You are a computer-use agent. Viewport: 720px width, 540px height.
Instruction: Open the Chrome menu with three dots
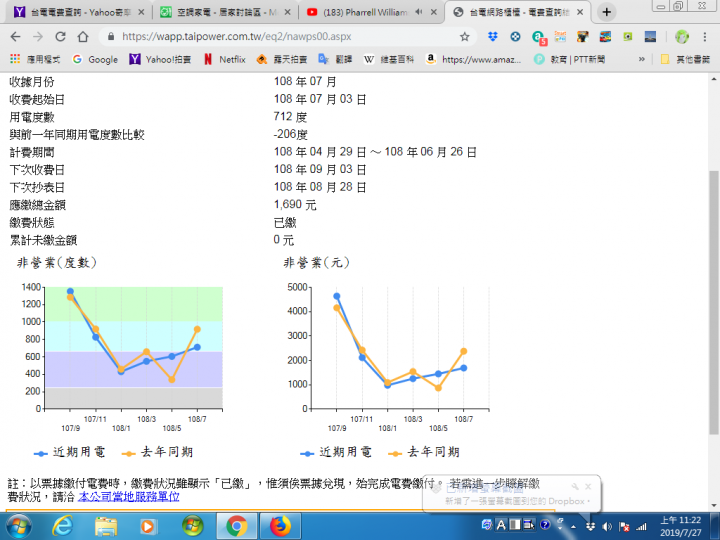click(x=704, y=37)
